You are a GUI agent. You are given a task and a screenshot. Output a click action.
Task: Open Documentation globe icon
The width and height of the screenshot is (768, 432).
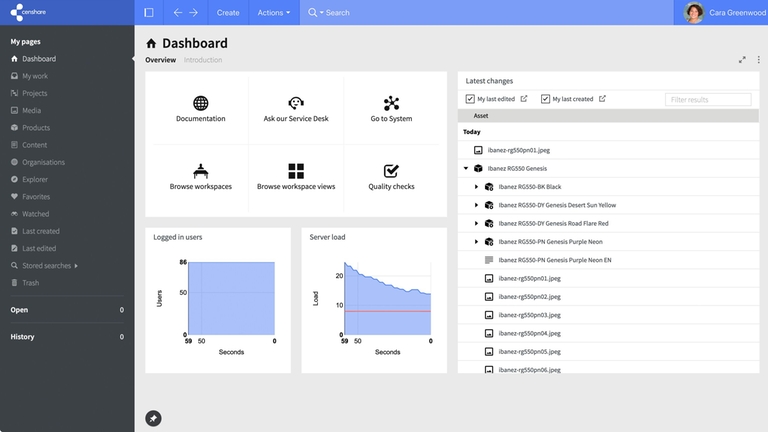pos(200,103)
